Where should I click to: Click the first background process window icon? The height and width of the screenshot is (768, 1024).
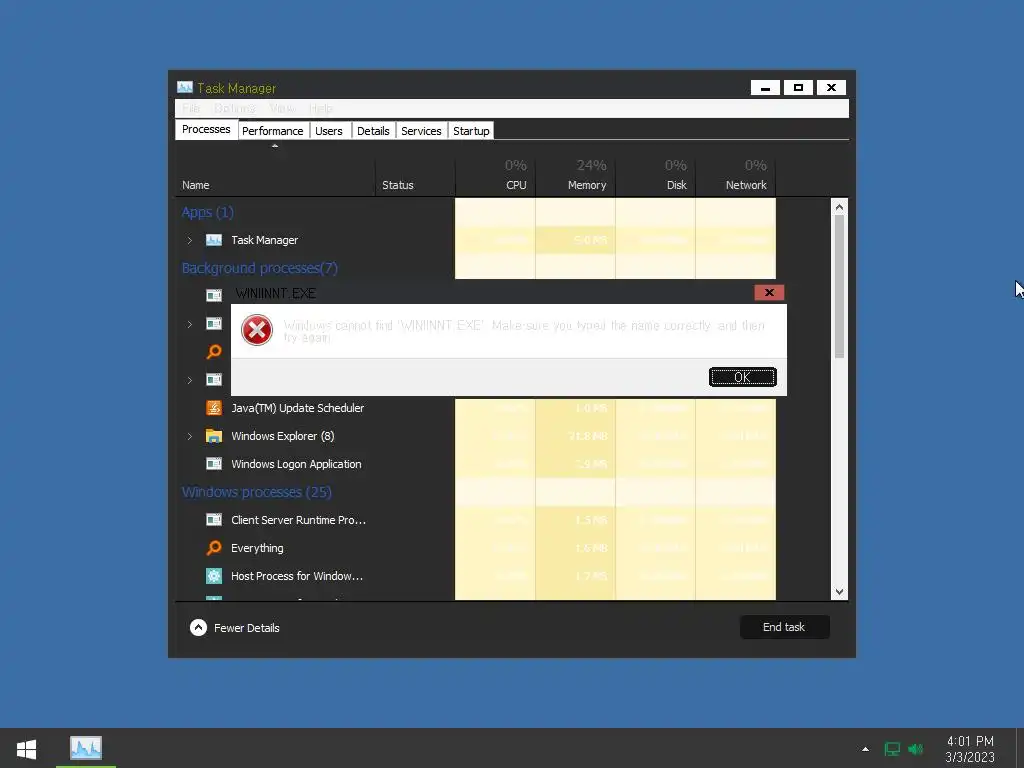pyautogui.click(x=214, y=296)
